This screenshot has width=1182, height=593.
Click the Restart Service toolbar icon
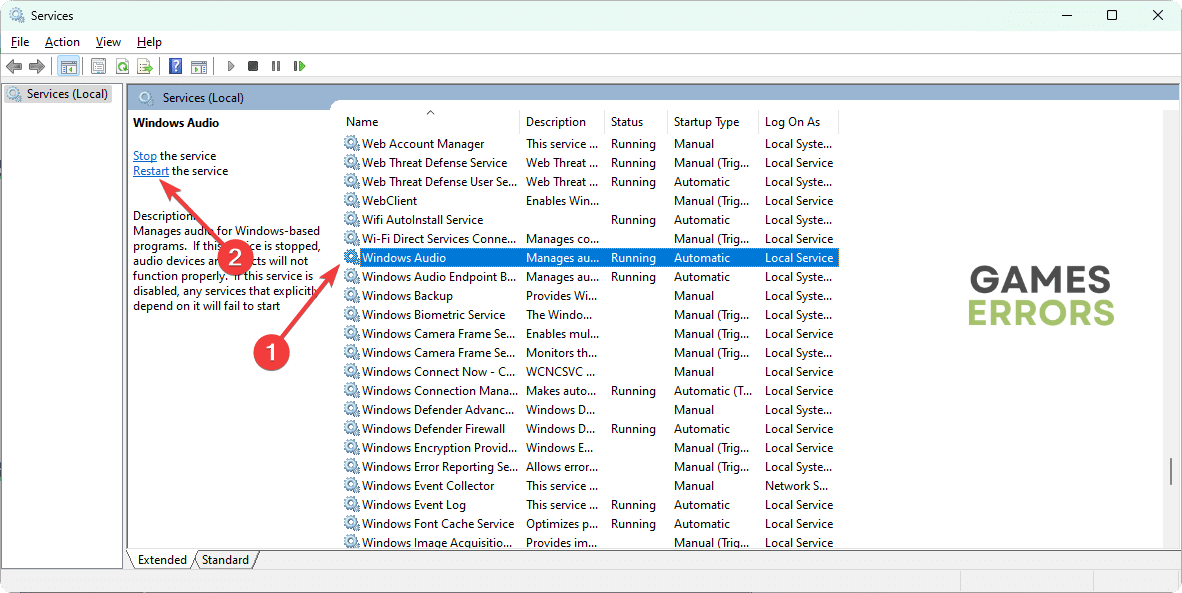[299, 66]
